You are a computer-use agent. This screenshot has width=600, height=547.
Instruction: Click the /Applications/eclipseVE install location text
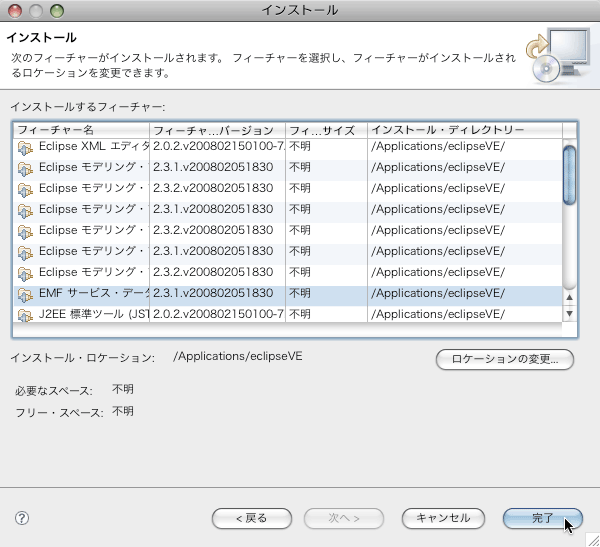click(x=238, y=356)
